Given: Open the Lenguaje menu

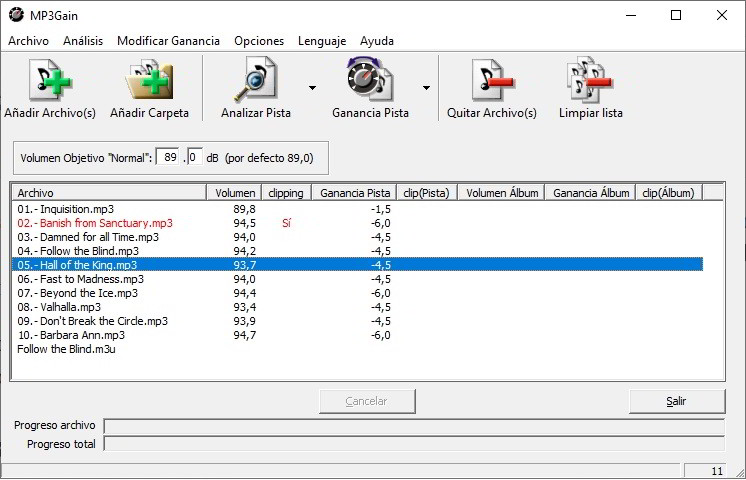Looking at the screenshot, I should (322, 41).
